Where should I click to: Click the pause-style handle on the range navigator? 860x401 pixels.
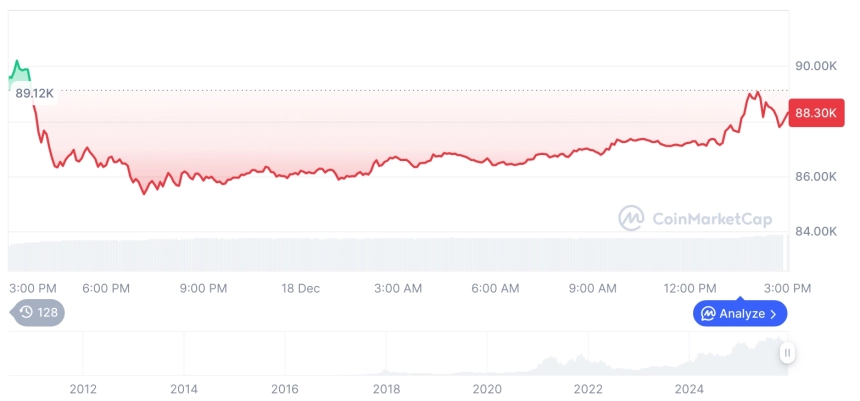[x=788, y=352]
